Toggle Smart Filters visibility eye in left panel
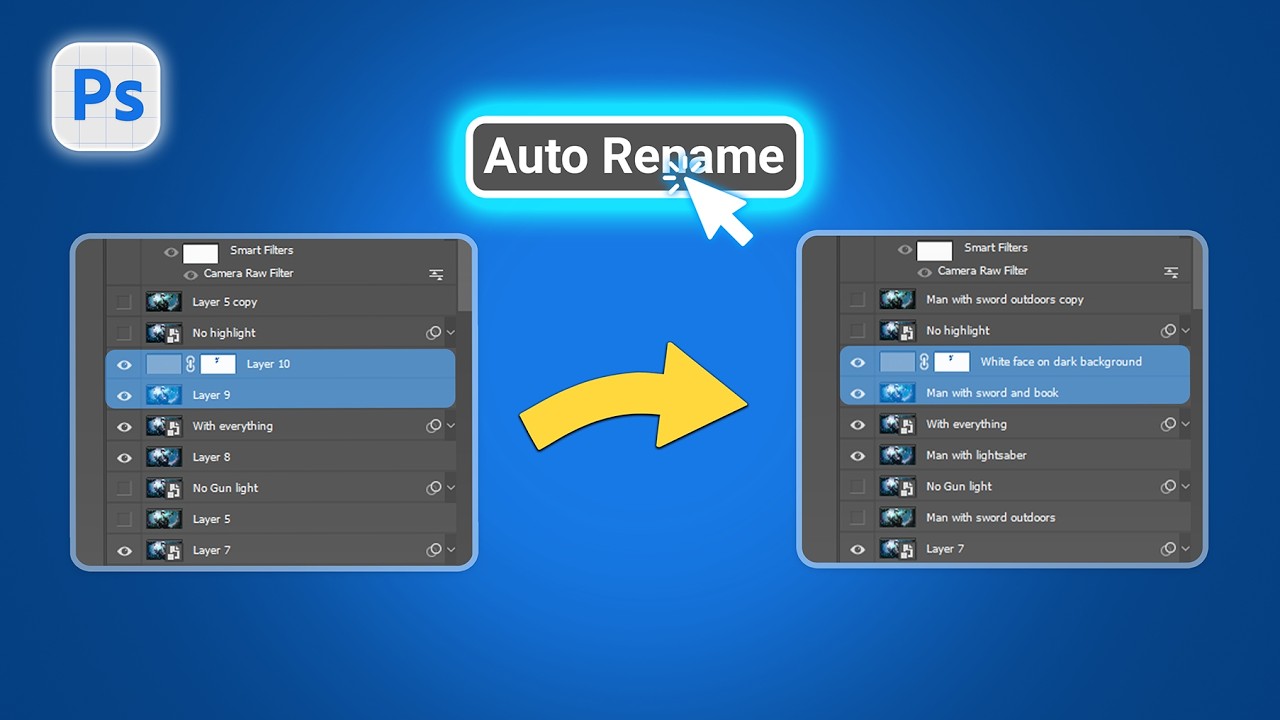Screen dimensions: 1280x720 coord(170,252)
